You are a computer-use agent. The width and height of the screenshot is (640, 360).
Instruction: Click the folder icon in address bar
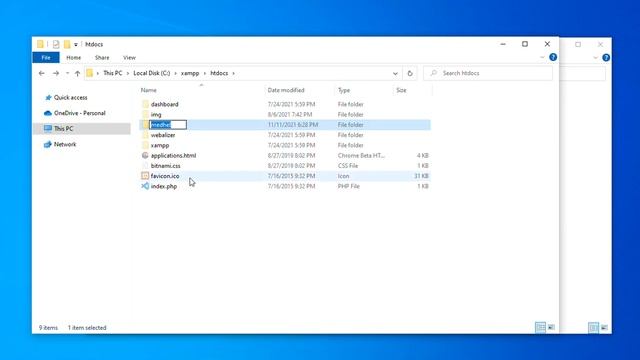click(89, 73)
